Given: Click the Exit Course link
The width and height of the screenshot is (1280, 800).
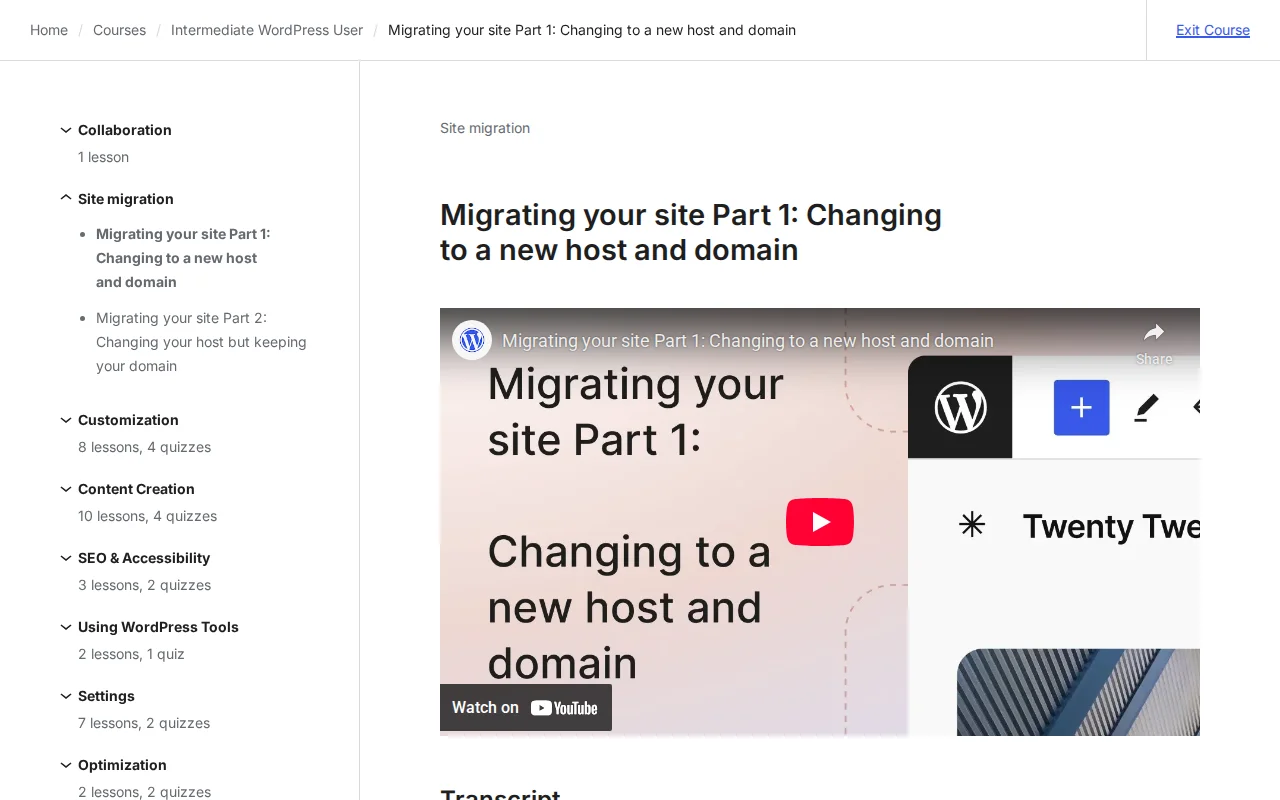Looking at the screenshot, I should (1213, 30).
